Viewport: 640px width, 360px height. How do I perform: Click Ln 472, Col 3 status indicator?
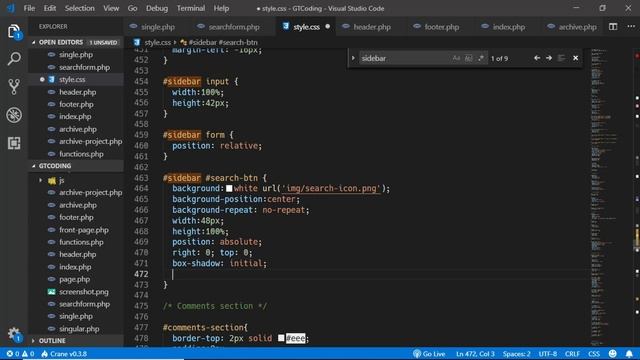click(x=475, y=354)
